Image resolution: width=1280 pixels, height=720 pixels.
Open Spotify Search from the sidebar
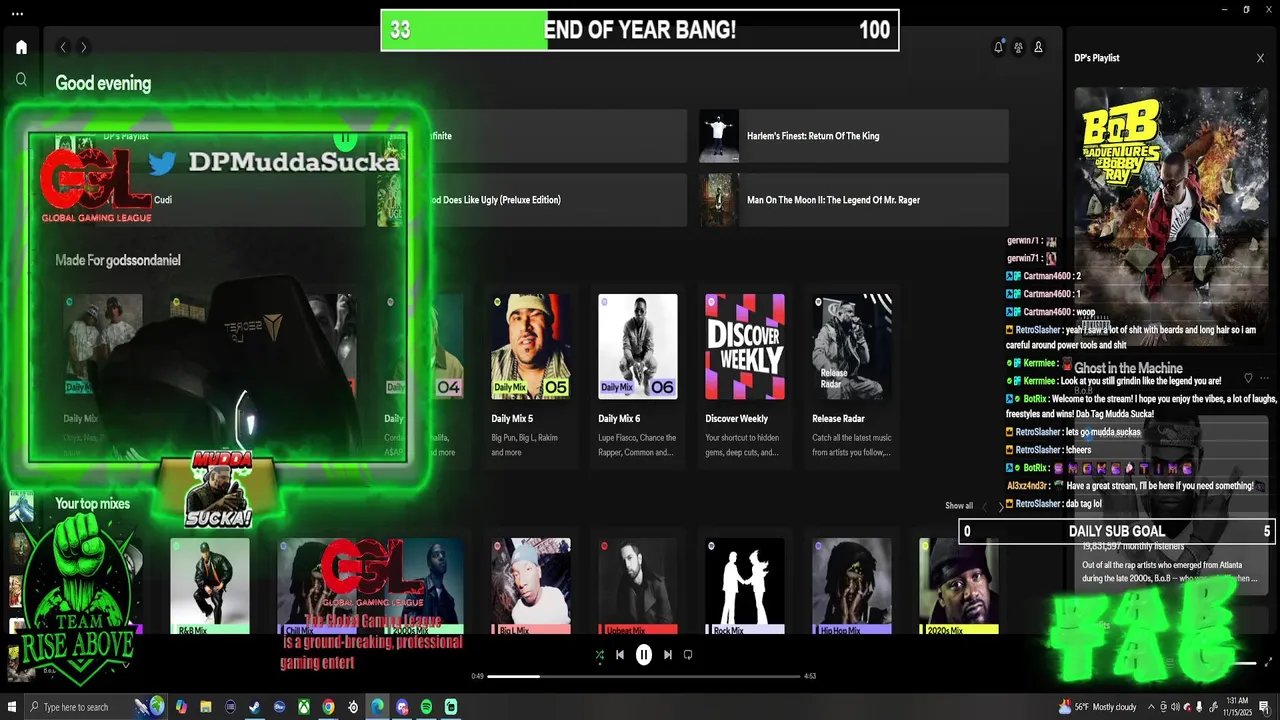(21, 79)
